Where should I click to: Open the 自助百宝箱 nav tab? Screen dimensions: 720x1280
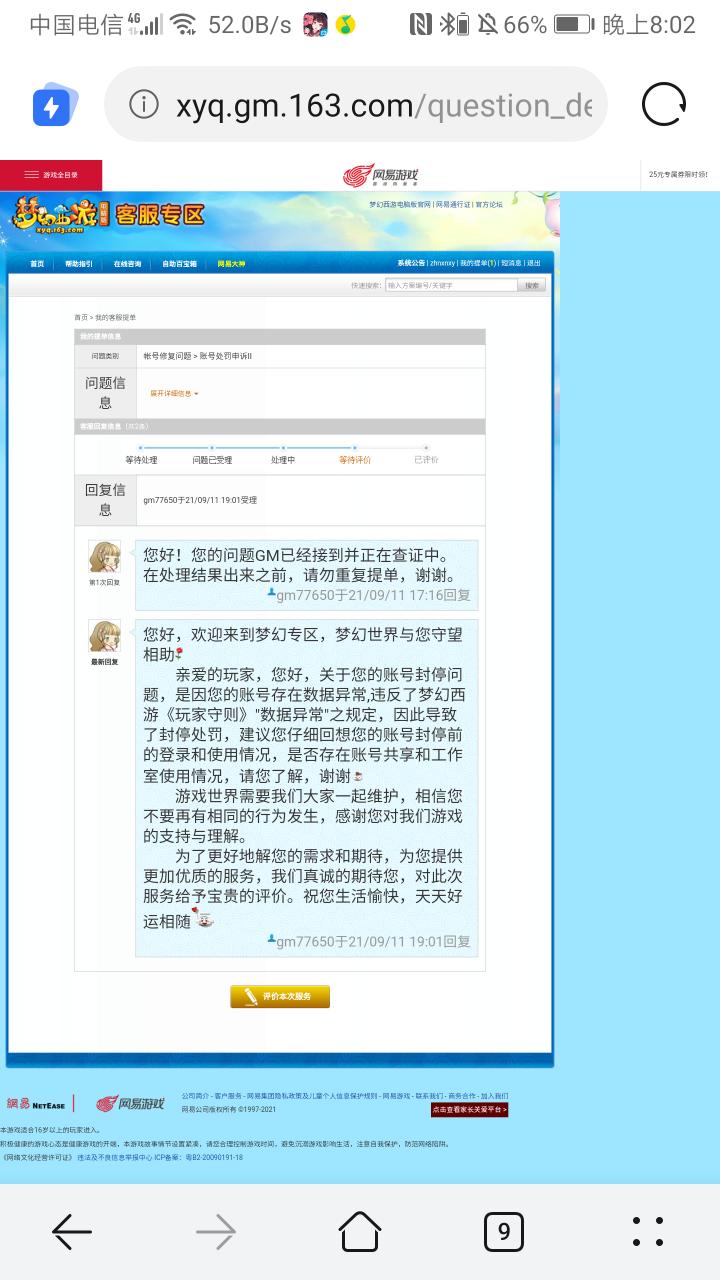(x=180, y=264)
